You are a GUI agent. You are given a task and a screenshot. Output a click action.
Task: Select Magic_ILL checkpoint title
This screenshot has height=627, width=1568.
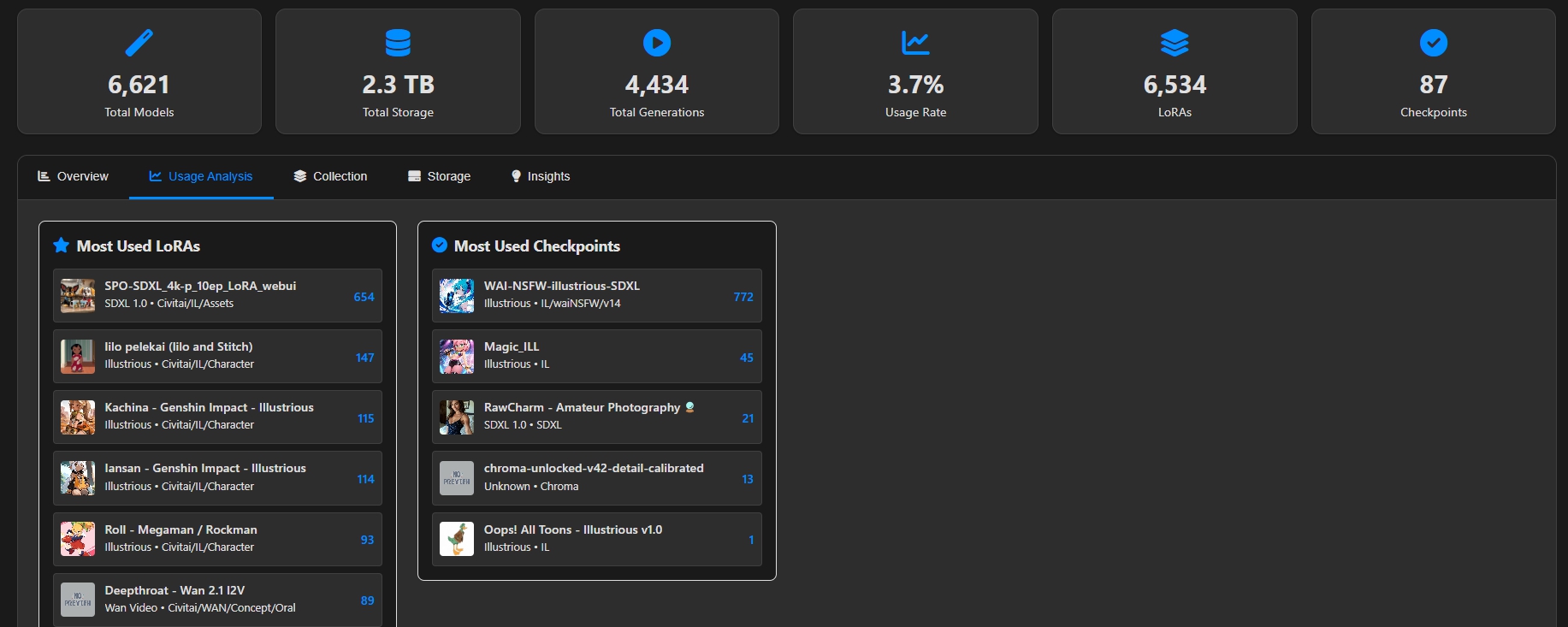pos(512,346)
